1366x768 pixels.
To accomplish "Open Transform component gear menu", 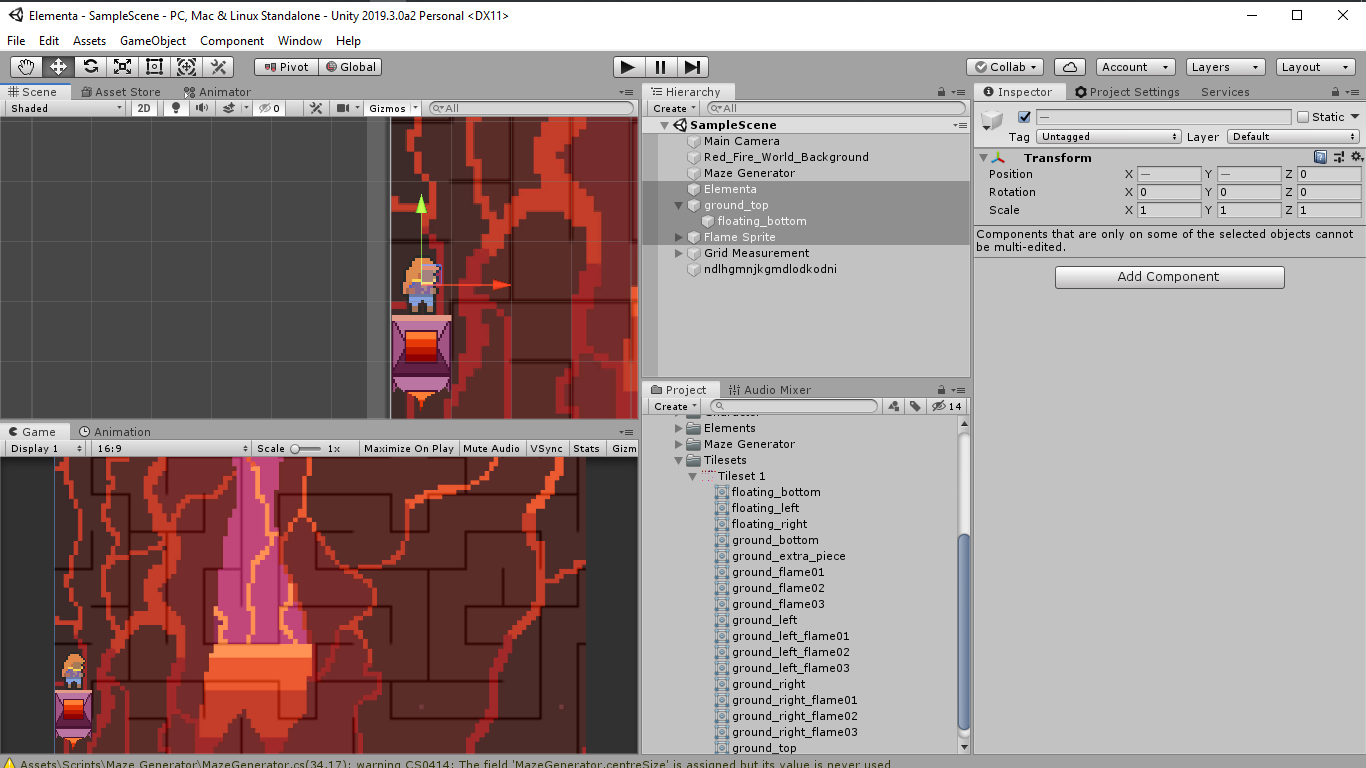I will pyautogui.click(x=1356, y=158).
